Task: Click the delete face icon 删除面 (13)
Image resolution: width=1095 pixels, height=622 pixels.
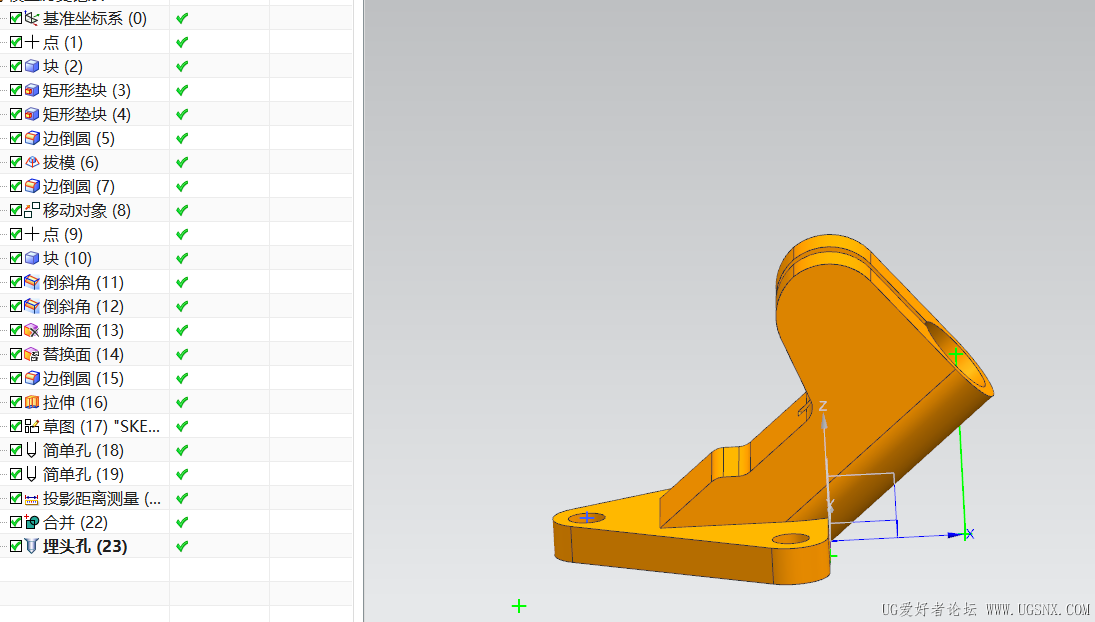Action: [31, 330]
